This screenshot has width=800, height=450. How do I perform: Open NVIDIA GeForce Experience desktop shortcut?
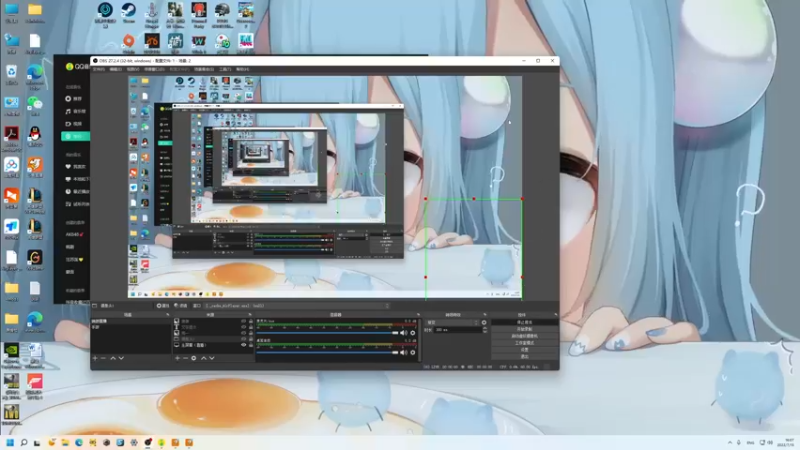pos(11,355)
